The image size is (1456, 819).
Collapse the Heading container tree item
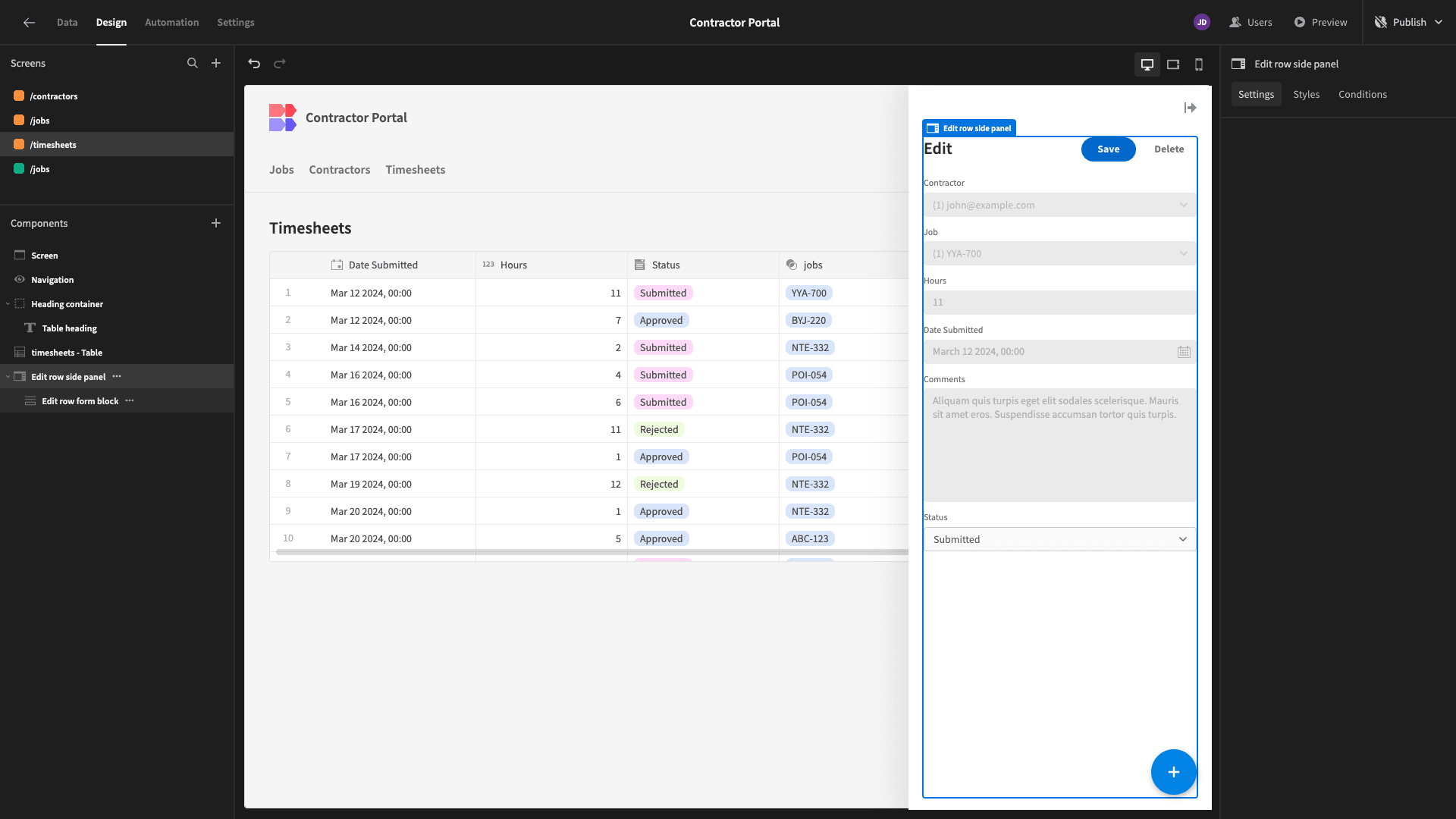[8, 304]
